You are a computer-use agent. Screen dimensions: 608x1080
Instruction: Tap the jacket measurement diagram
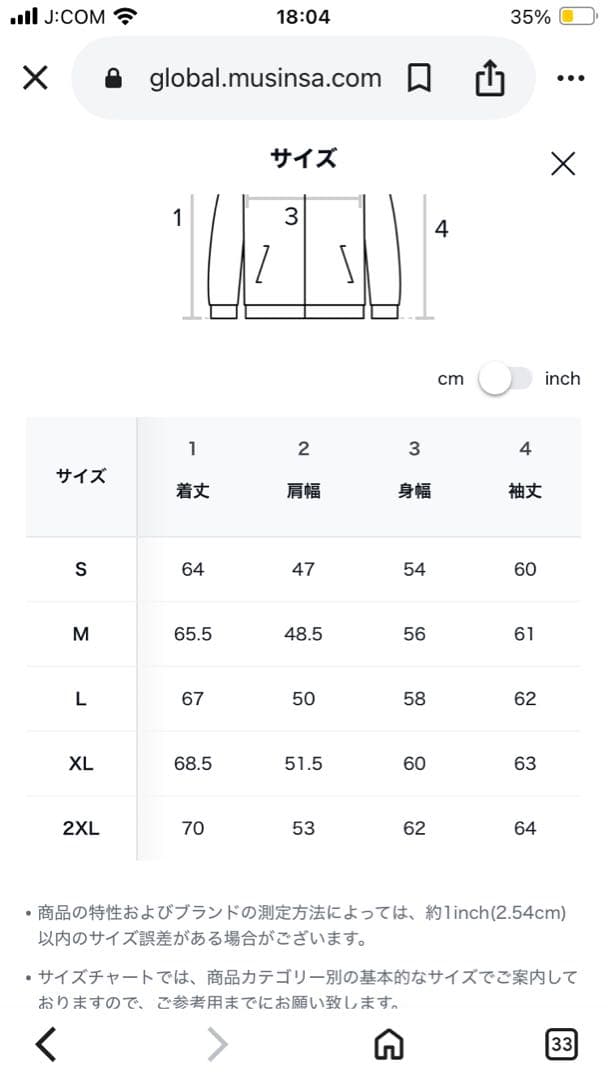[x=305, y=256]
